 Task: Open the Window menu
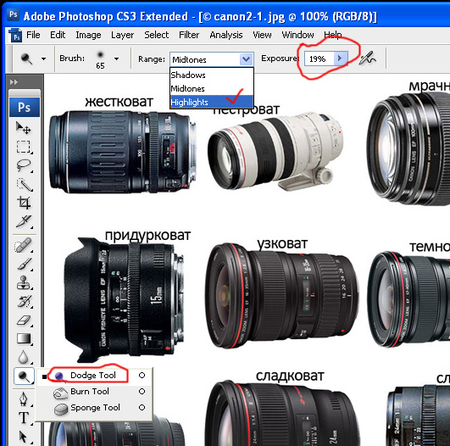click(x=298, y=35)
